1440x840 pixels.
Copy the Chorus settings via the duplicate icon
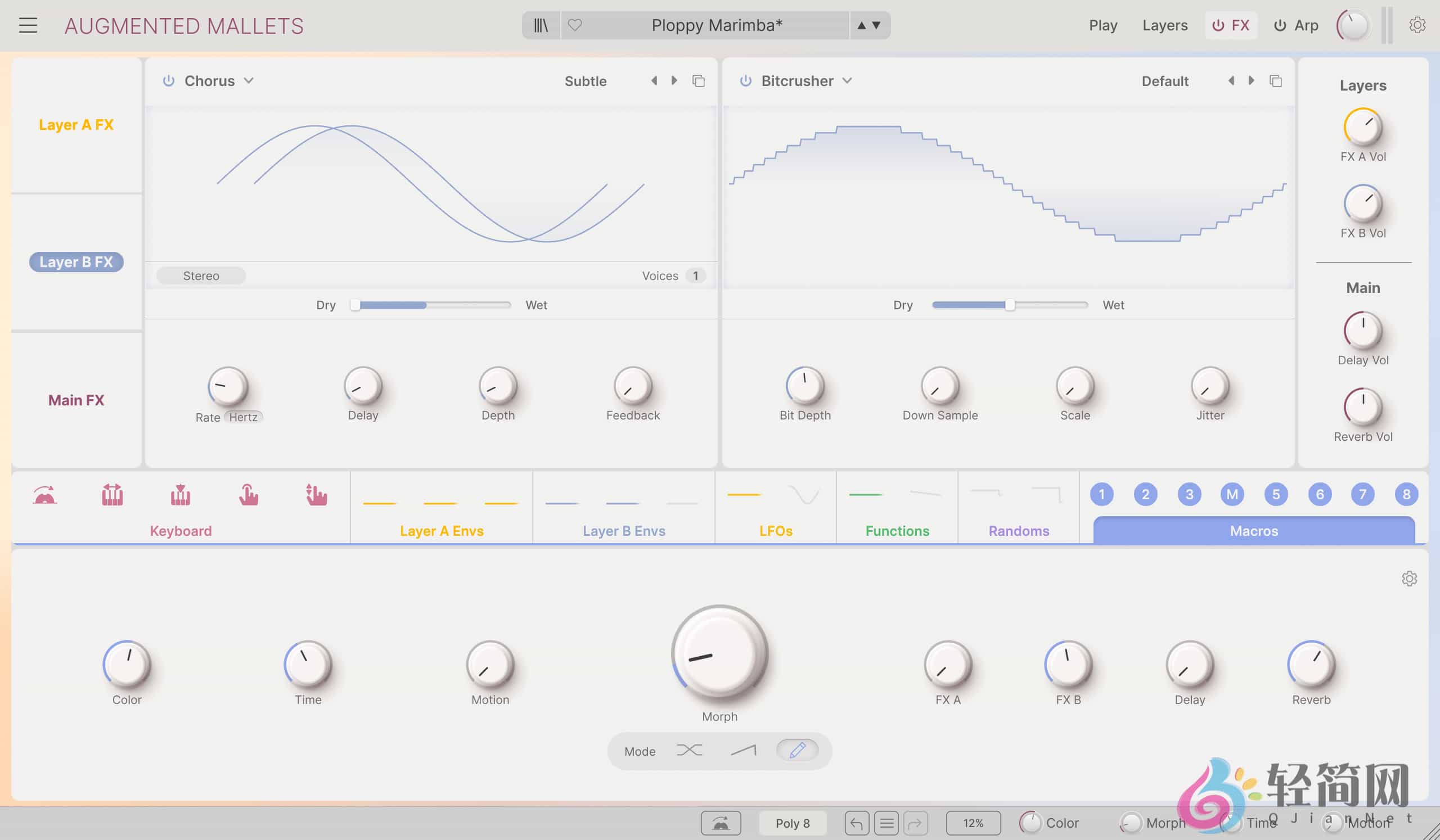[x=699, y=80]
